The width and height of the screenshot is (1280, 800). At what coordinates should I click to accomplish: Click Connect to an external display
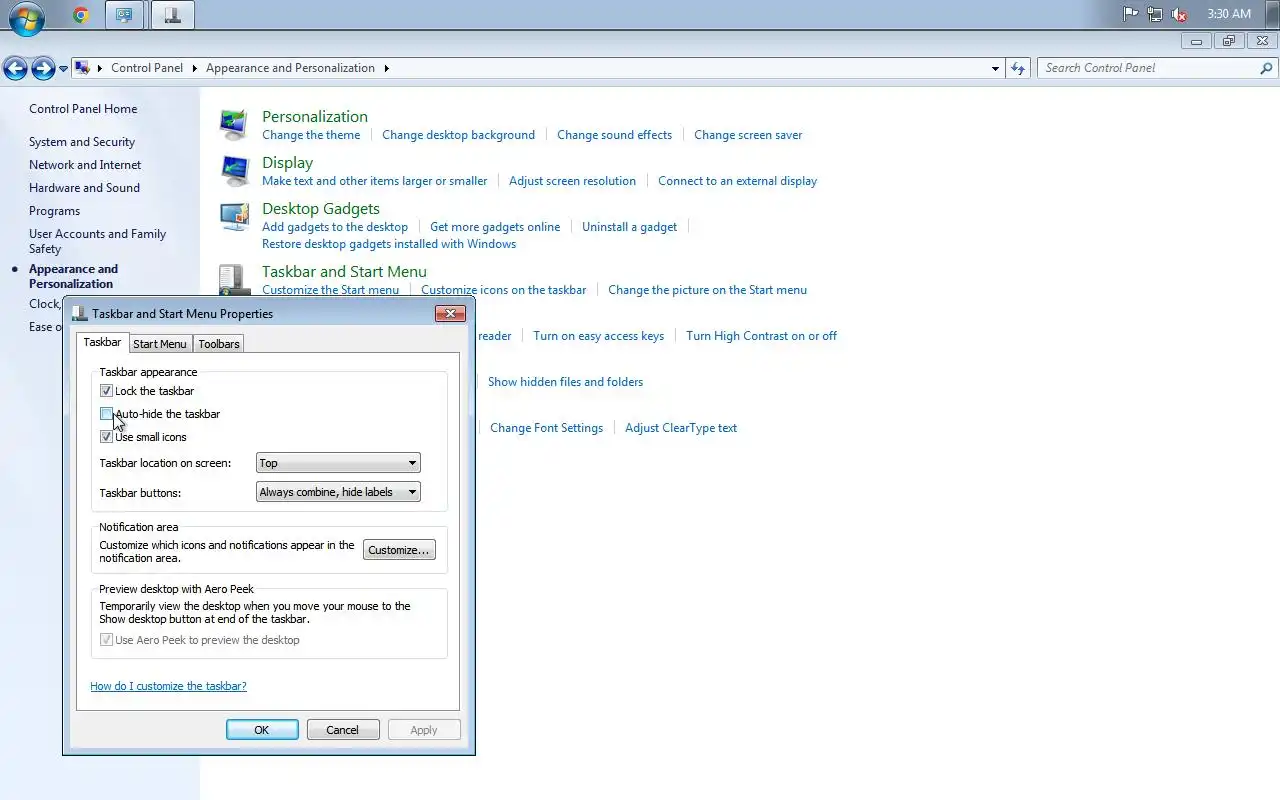click(x=737, y=181)
